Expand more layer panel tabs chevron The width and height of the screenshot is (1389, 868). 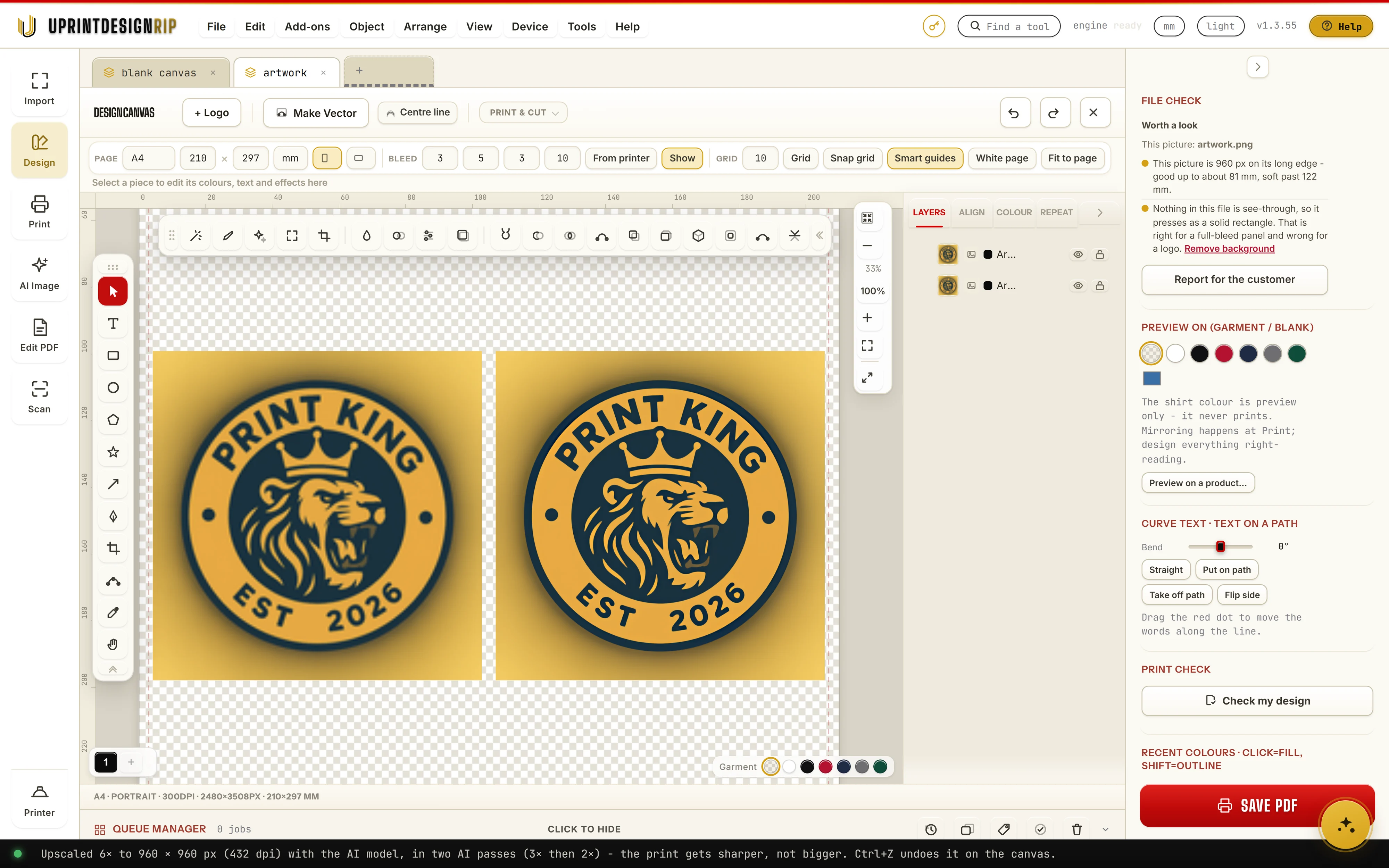click(x=1100, y=213)
